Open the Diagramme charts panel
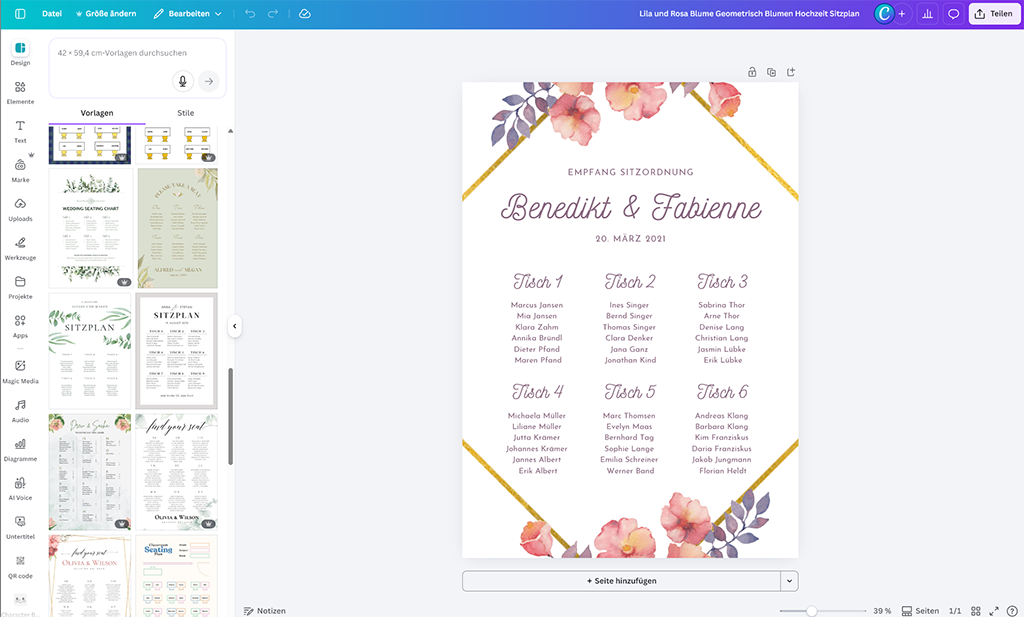This screenshot has height=617, width=1024. click(x=20, y=450)
